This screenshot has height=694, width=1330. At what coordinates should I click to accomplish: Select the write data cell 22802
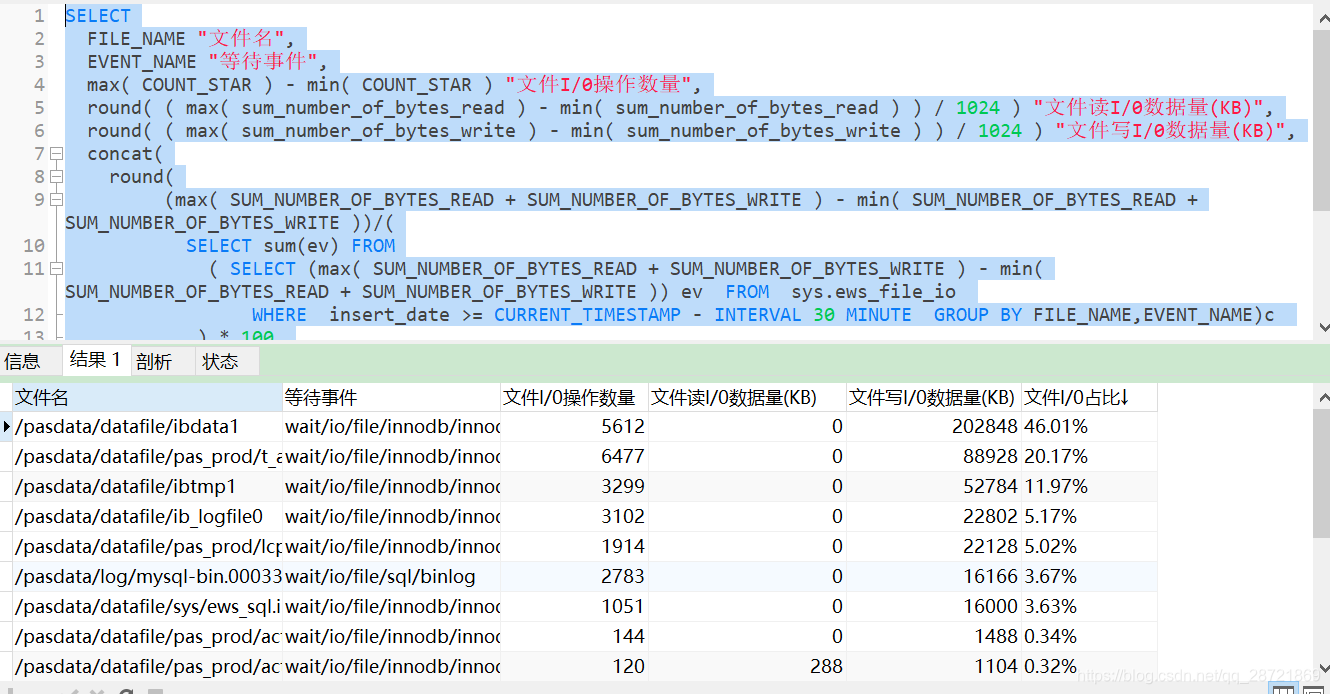[x=933, y=517]
